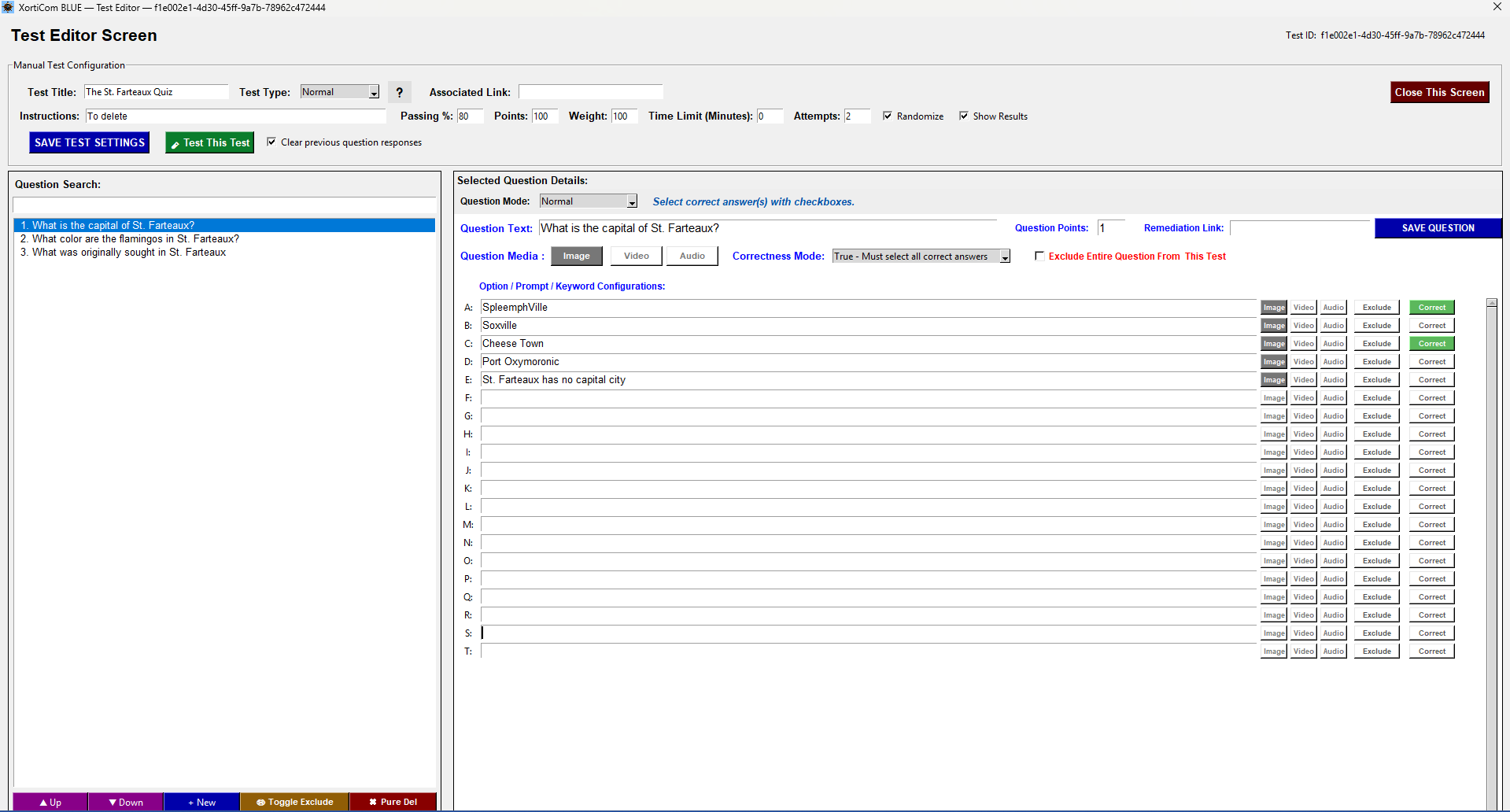
Task: Click Exclude button for option B Soxville
Action: tap(1376, 326)
